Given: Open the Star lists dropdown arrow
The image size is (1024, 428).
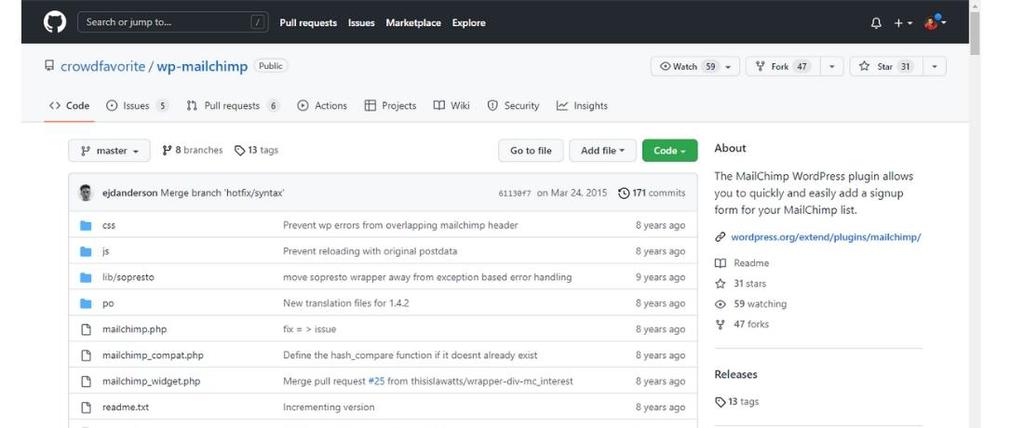Looking at the screenshot, I should (x=935, y=66).
